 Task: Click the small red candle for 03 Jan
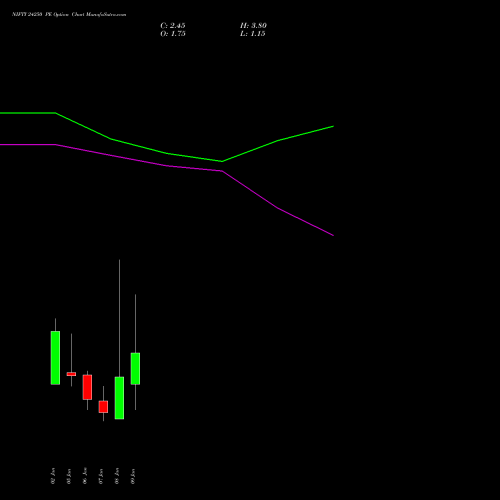(71, 374)
